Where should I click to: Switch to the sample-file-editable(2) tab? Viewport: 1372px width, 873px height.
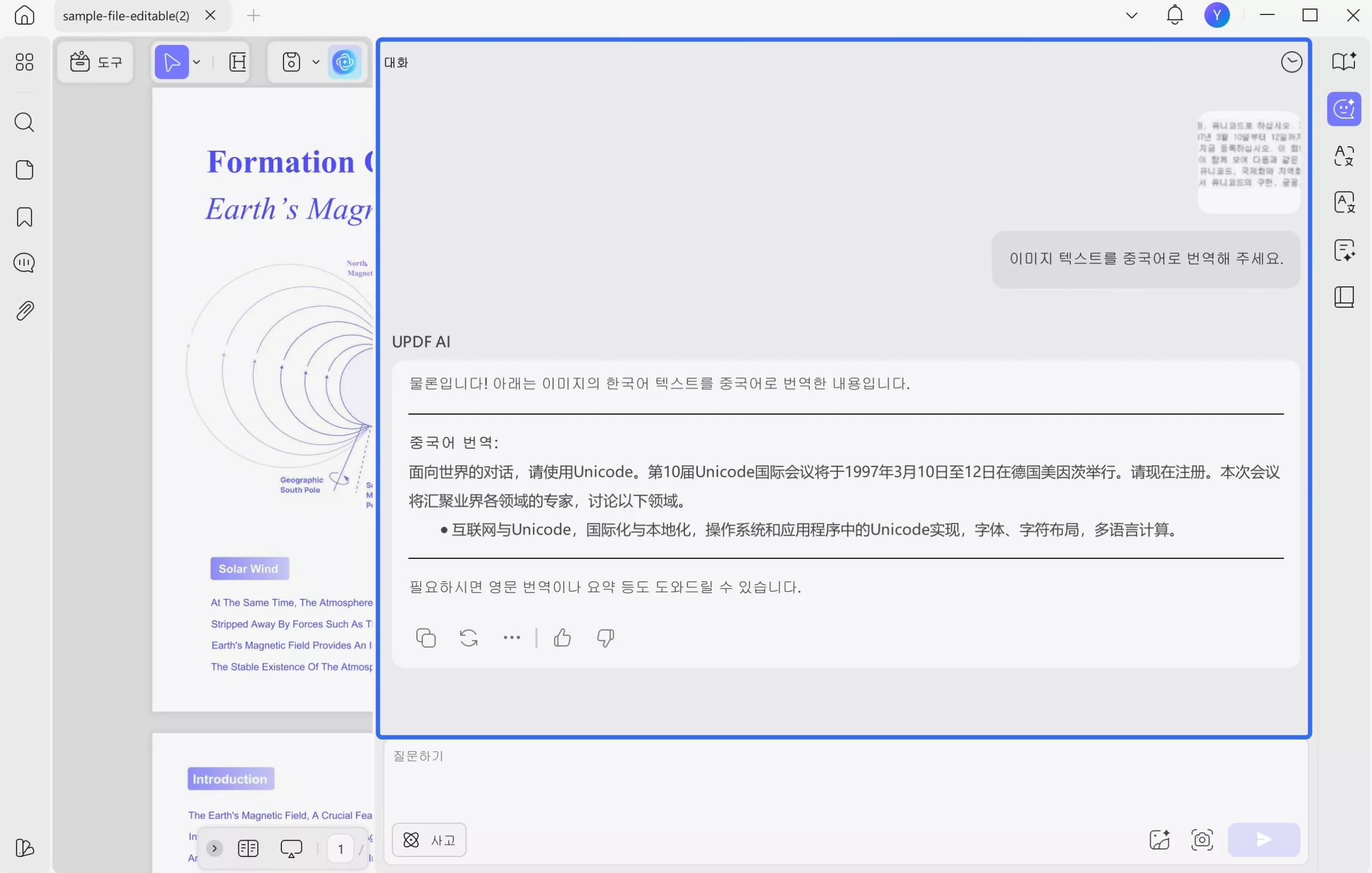125,16
